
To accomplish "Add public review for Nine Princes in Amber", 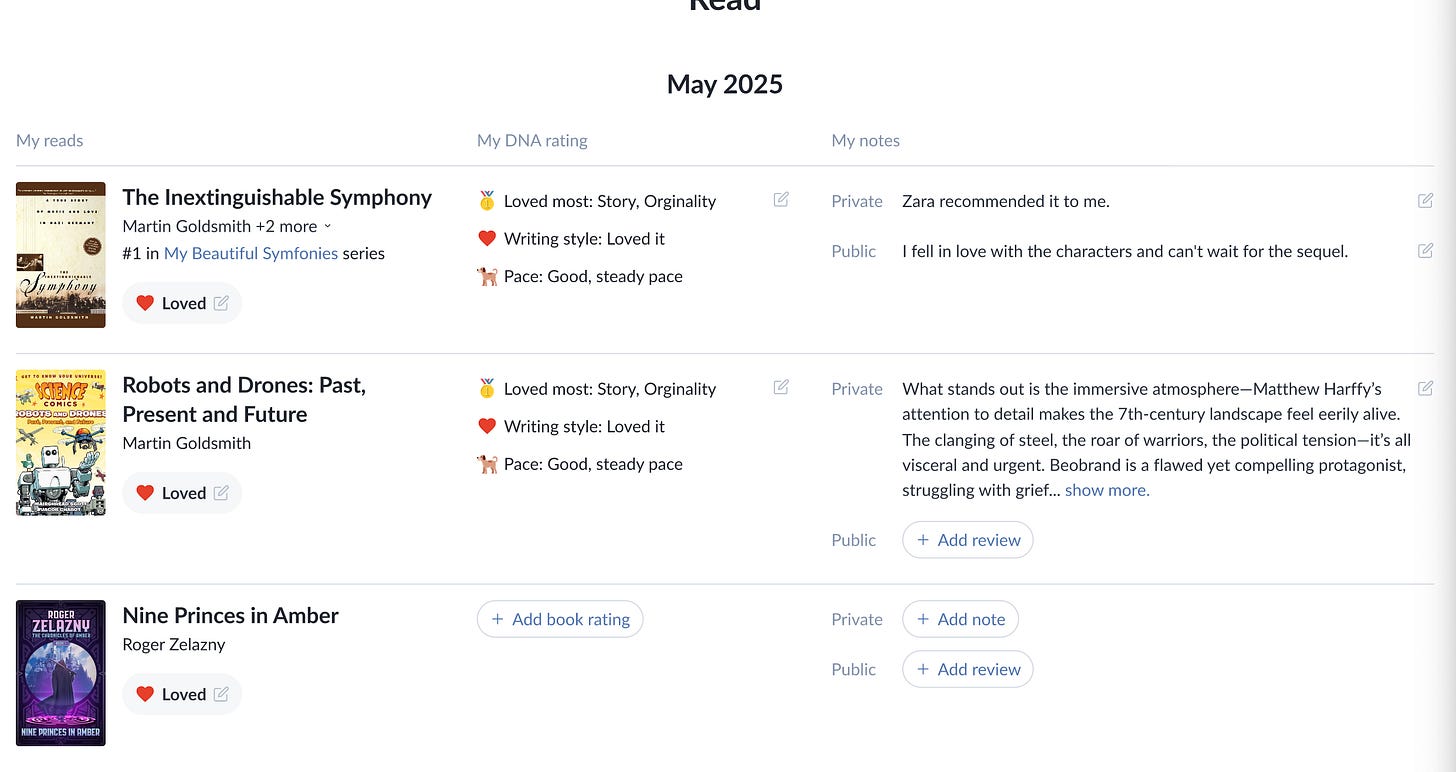I will click(967, 669).
